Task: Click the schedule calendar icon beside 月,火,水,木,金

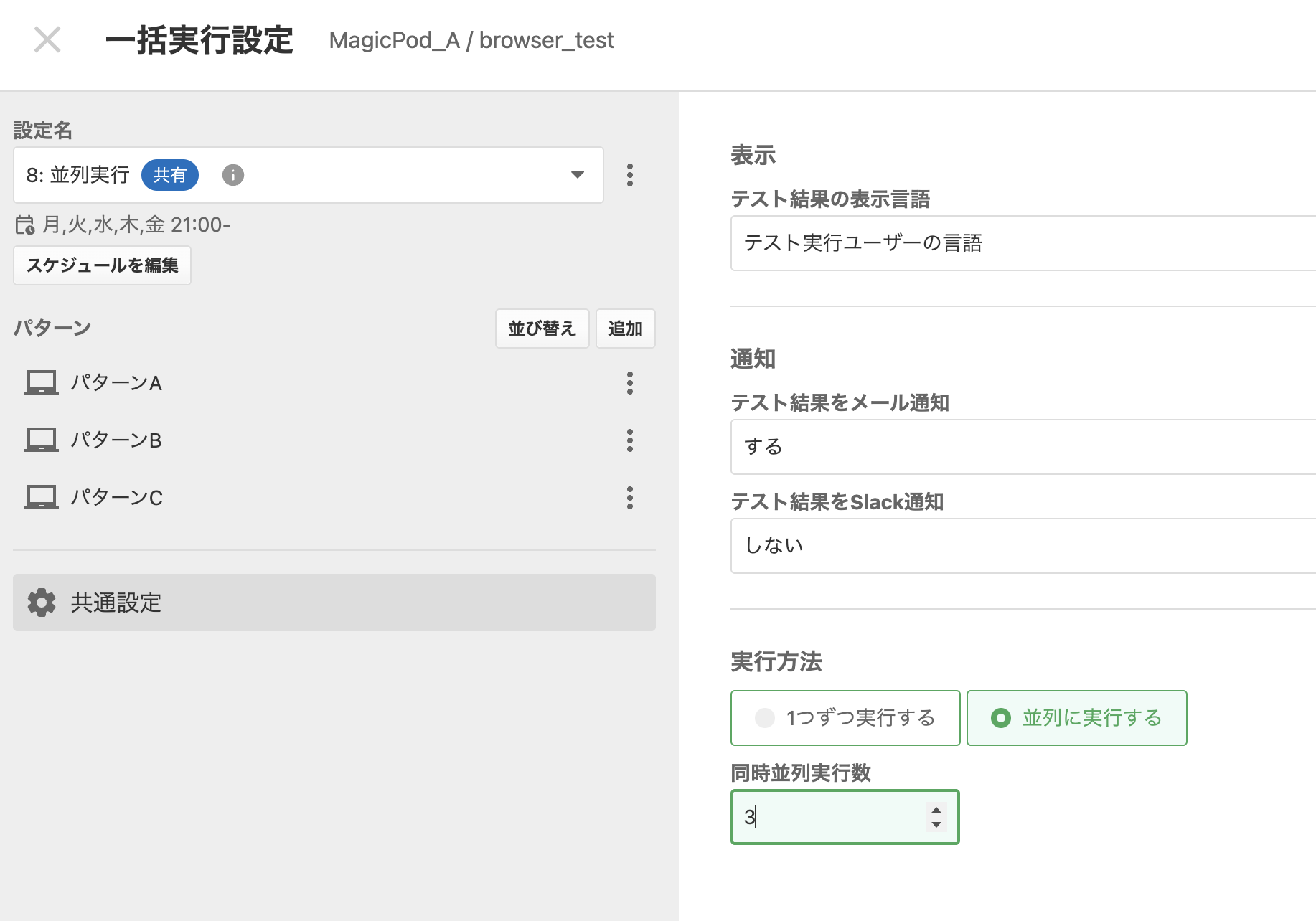Action: pos(25,225)
